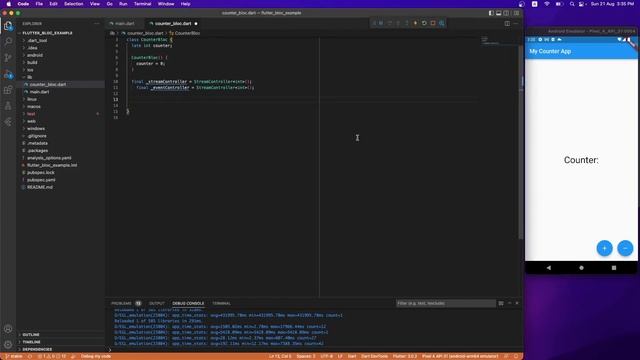Click the debug Restart icon
The height and width of the screenshot is (360, 640).
(424, 23)
